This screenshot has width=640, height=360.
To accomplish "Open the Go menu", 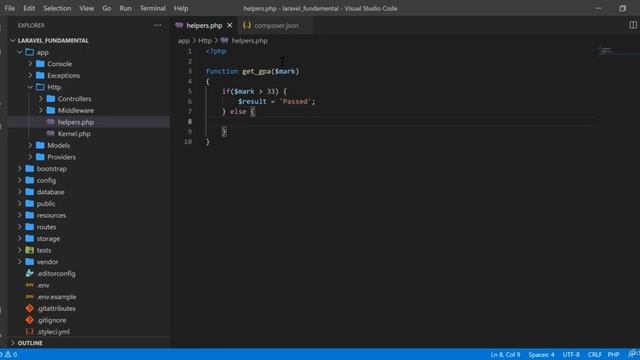I will tap(107, 8).
